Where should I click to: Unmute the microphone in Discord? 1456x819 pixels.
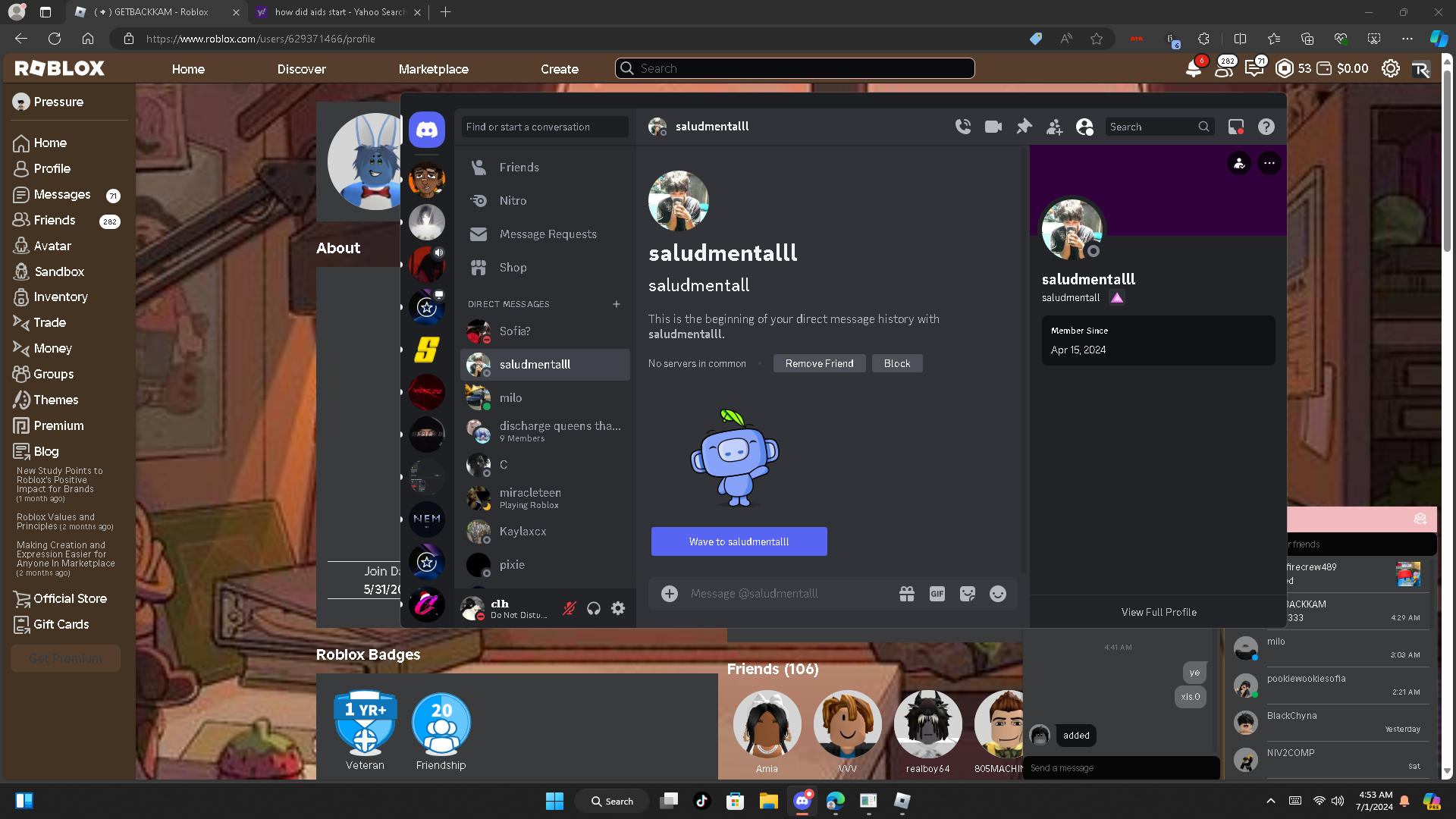click(569, 608)
